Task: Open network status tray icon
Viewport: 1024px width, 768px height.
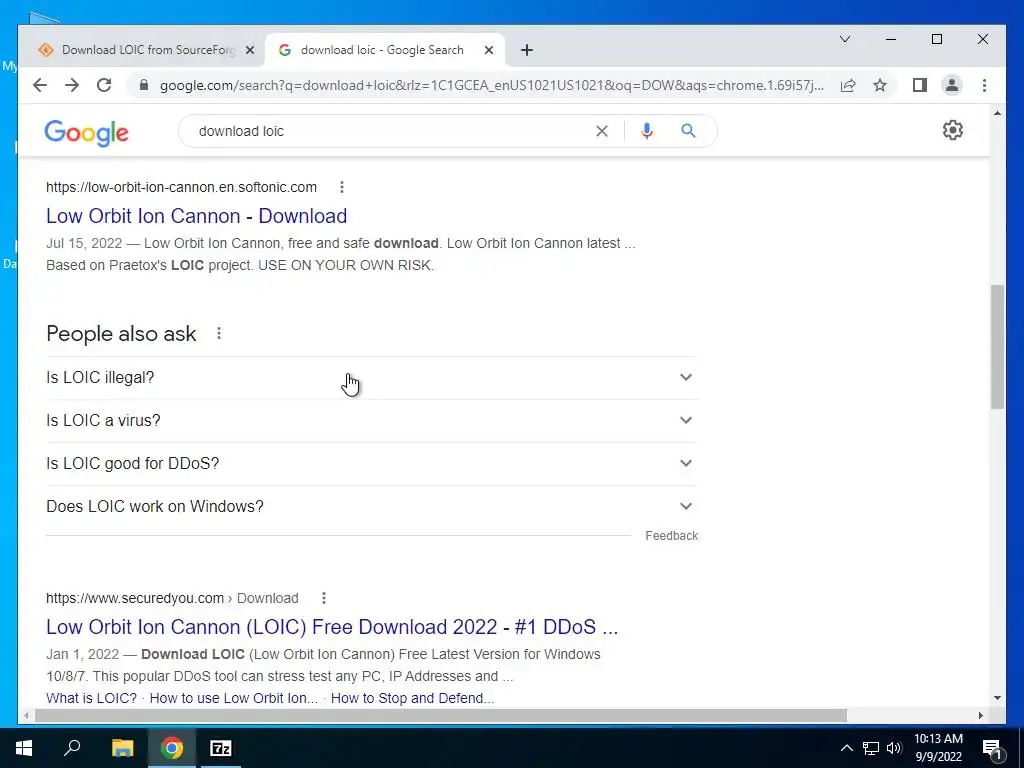Action: 871,748
